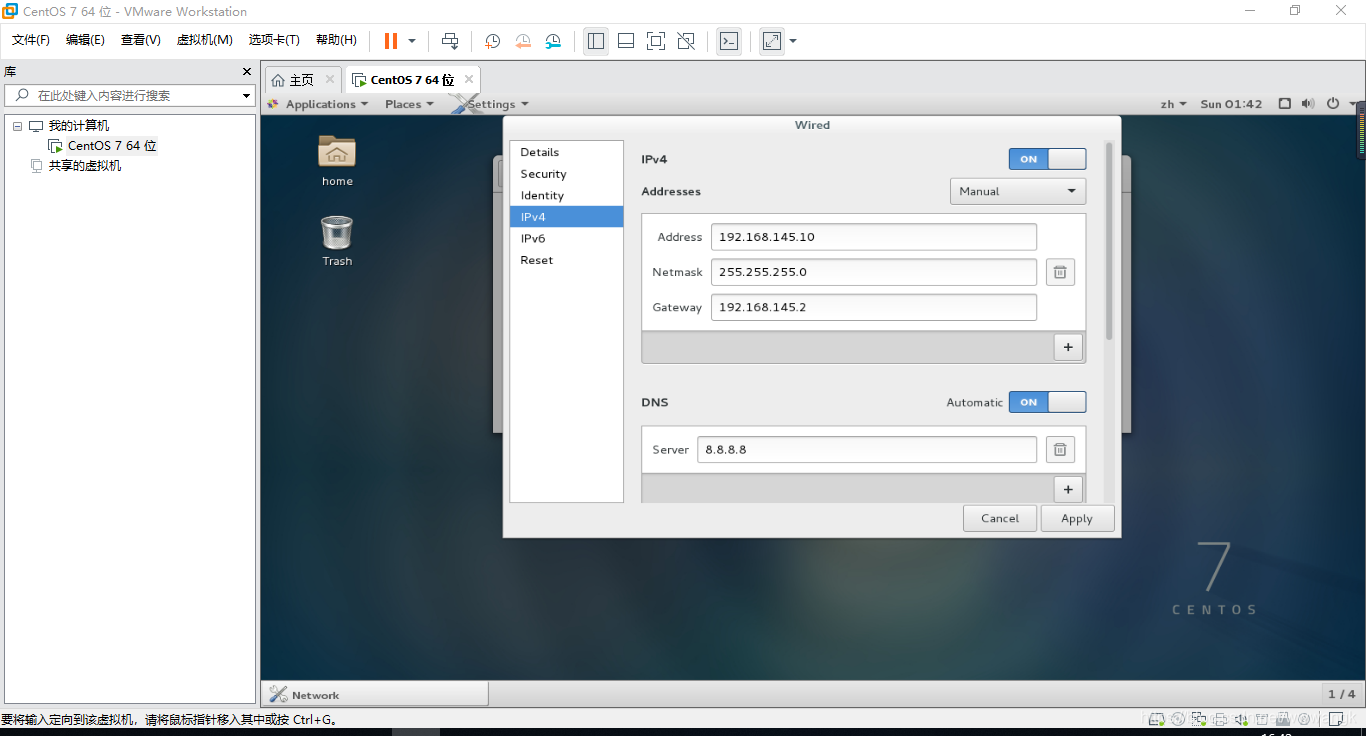Open the stretch mode dropdown arrow
The width and height of the screenshot is (1366, 736).
pos(793,41)
